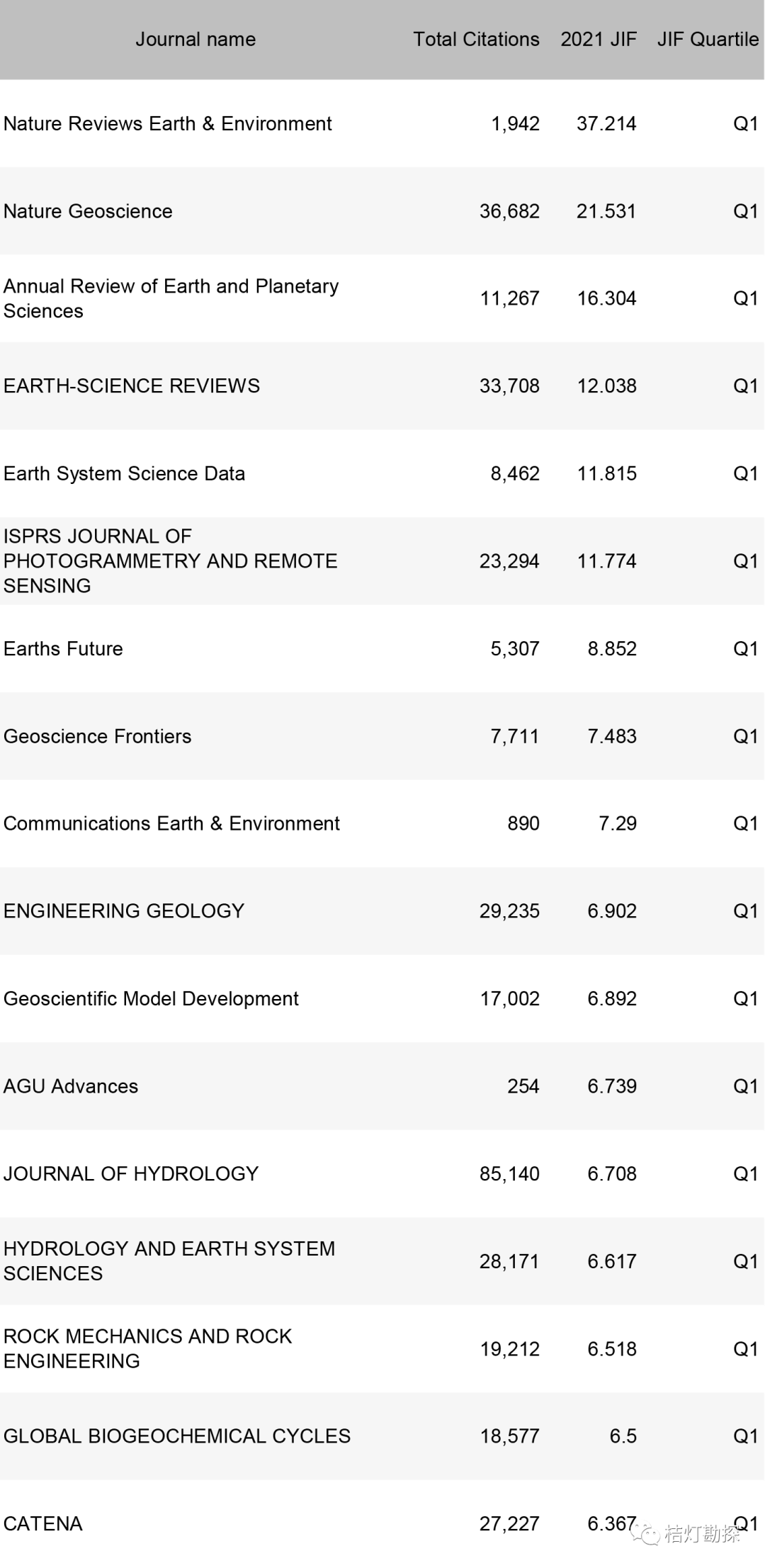Select the AGU Advances journal
The image size is (765, 1568).
[x=71, y=1086]
